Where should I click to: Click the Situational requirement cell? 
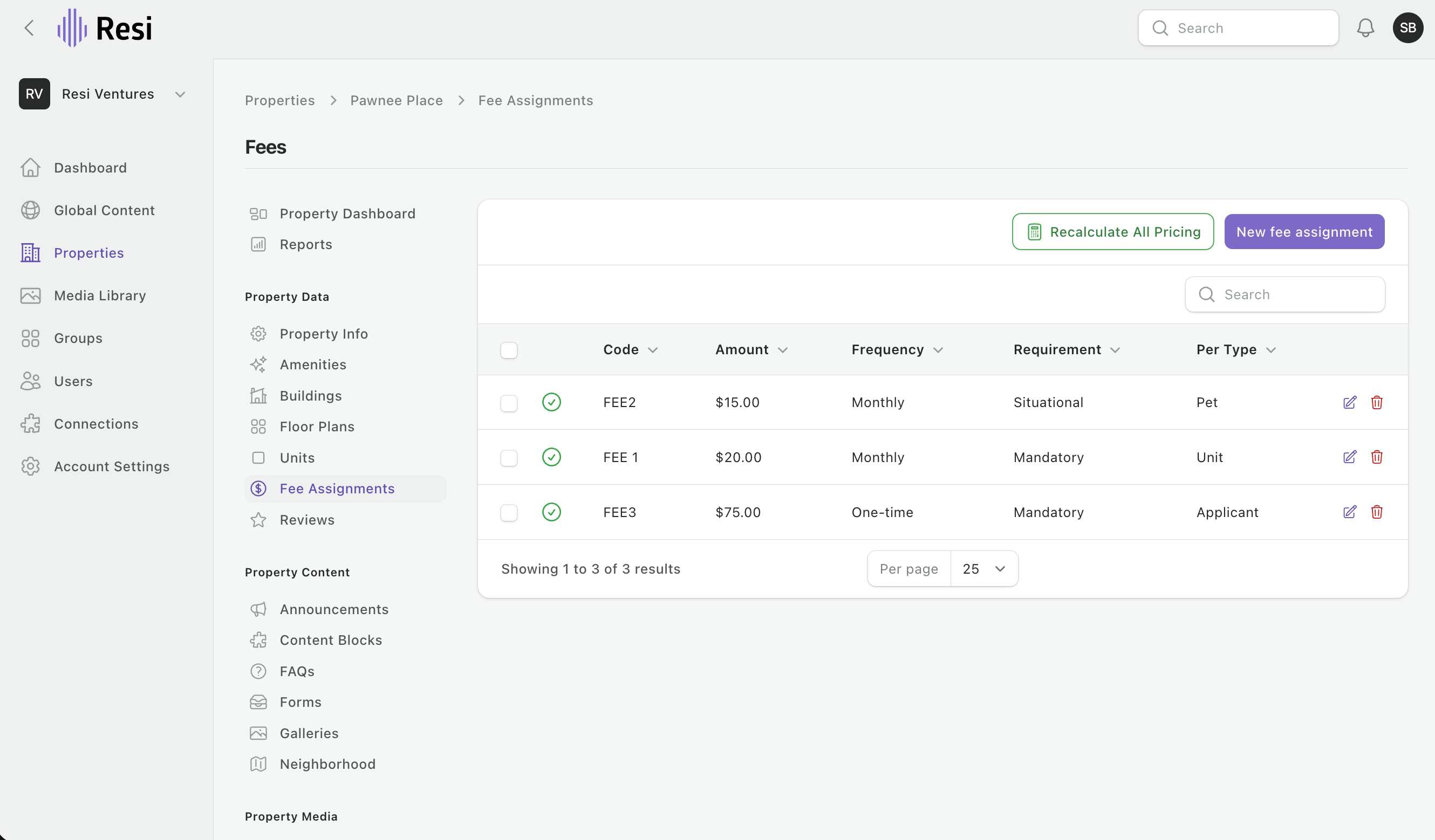pyautogui.click(x=1048, y=403)
